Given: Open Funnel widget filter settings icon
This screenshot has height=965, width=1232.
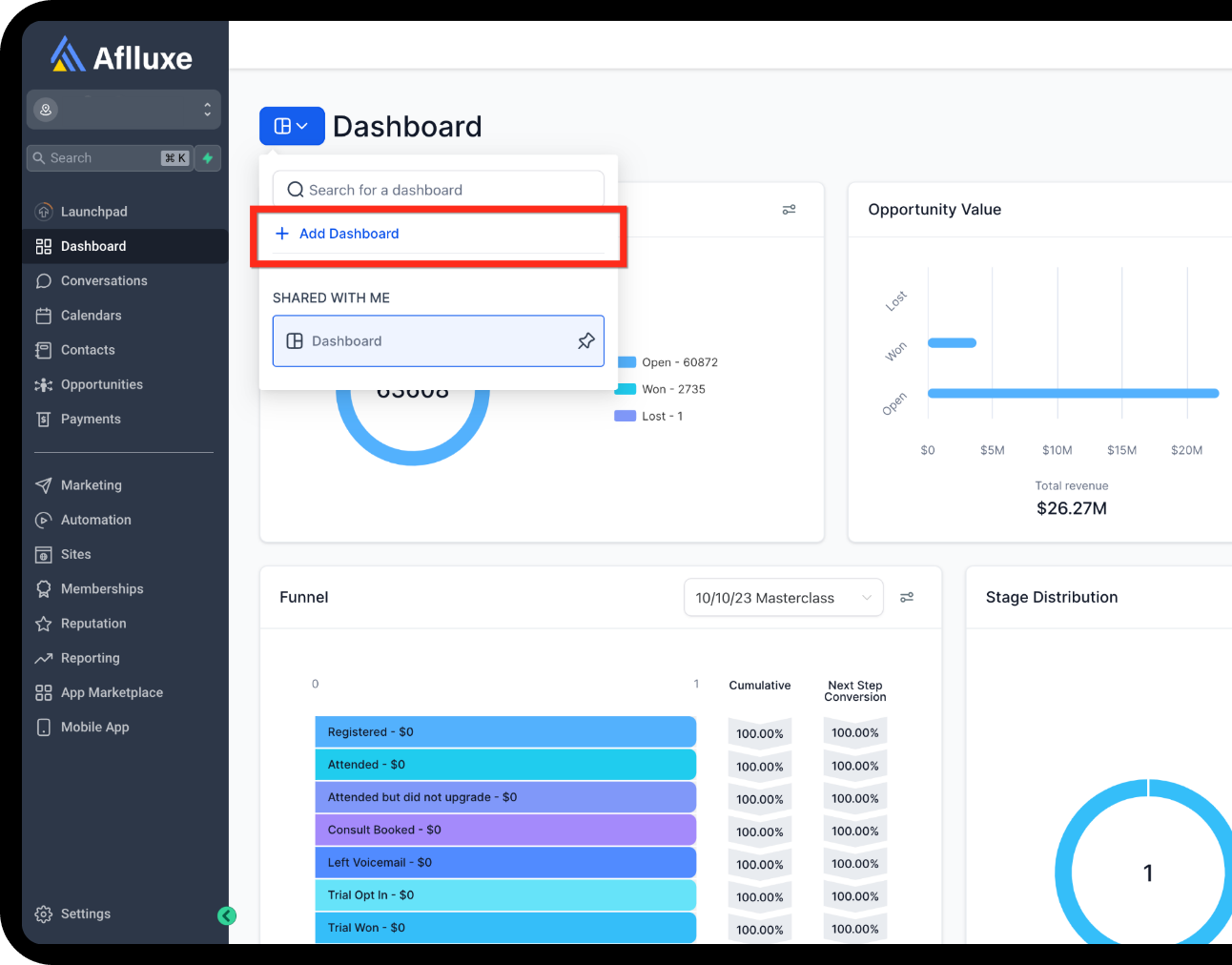Looking at the screenshot, I should pos(907,598).
